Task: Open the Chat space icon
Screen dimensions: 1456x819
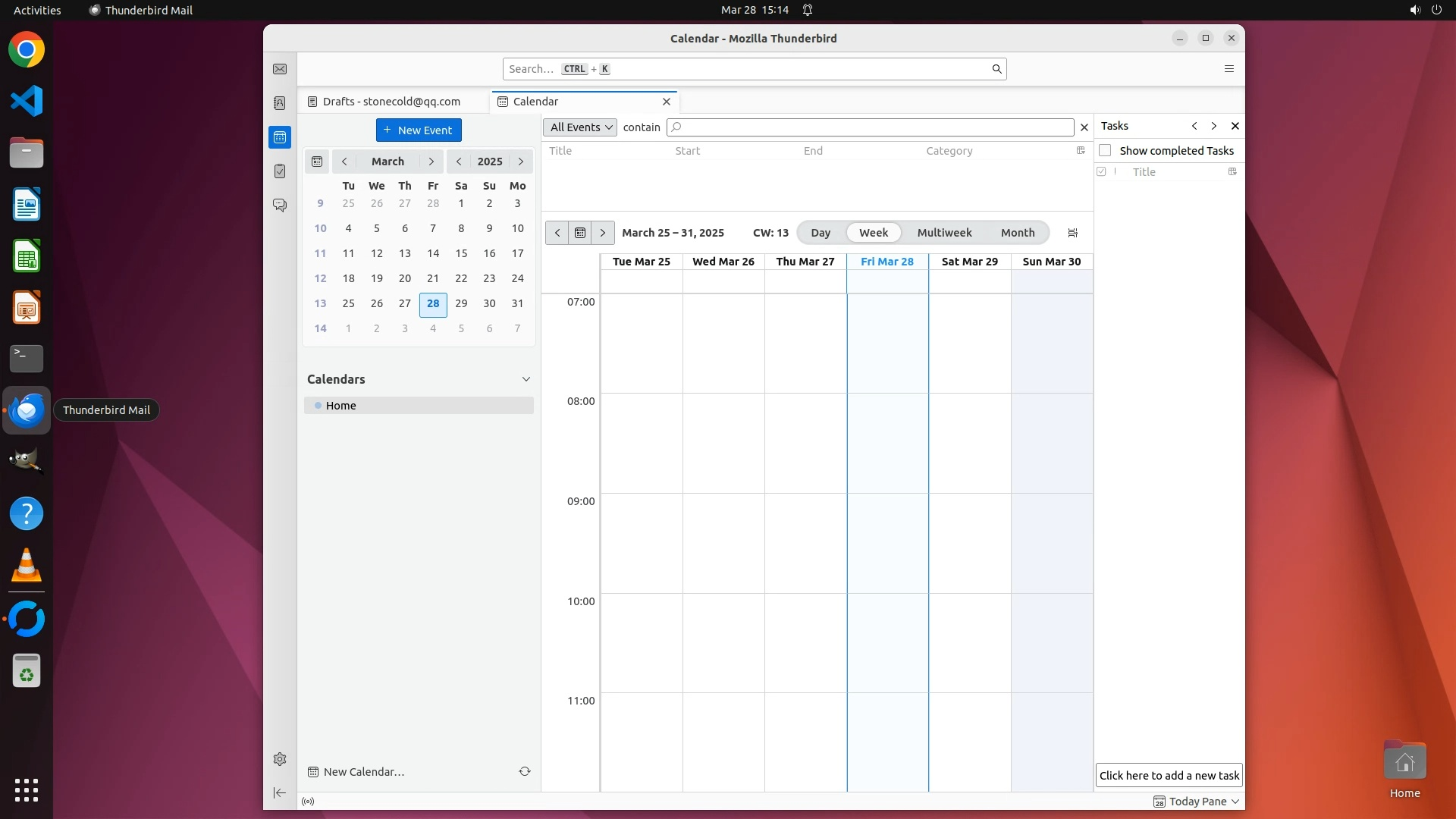Action: tap(280, 206)
